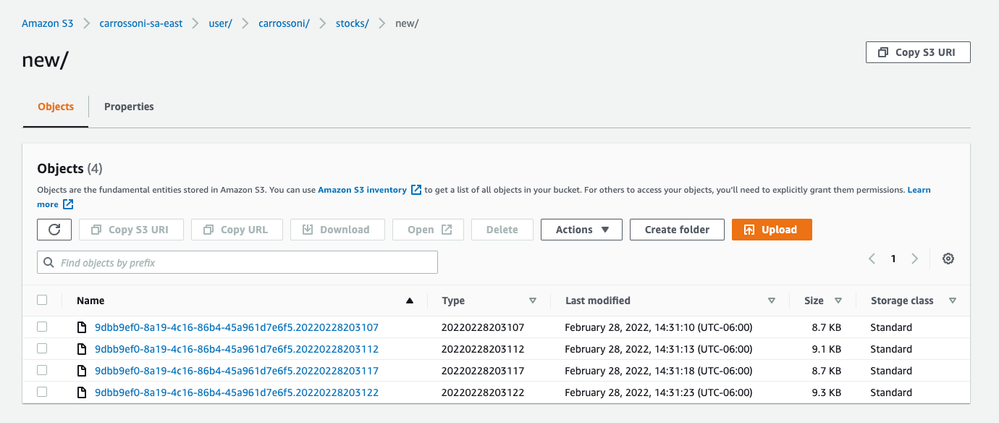Open the Actions dropdown menu
Screen dimensions: 999x423
582,230
